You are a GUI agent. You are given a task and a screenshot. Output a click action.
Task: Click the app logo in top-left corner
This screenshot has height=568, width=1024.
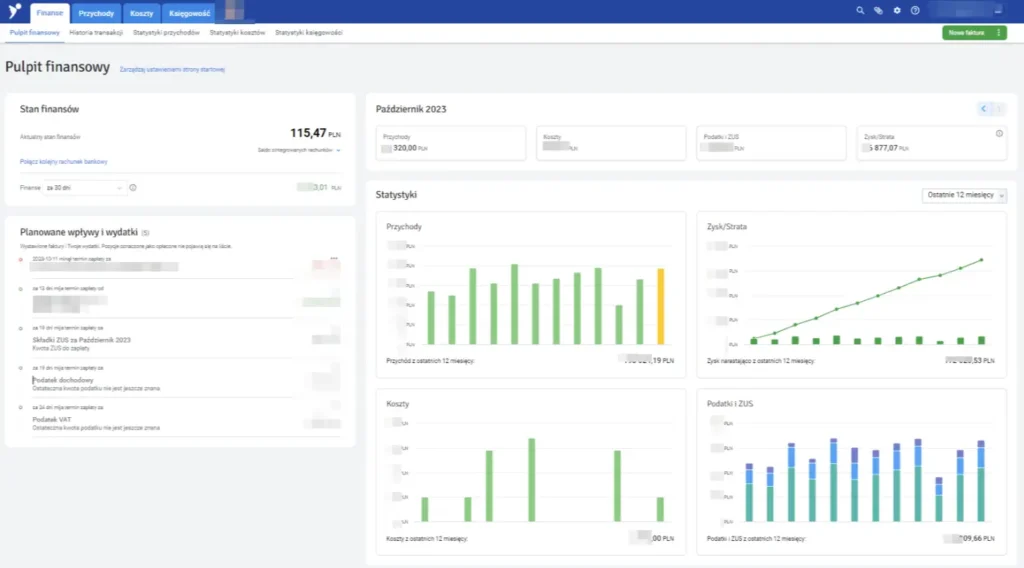14,11
